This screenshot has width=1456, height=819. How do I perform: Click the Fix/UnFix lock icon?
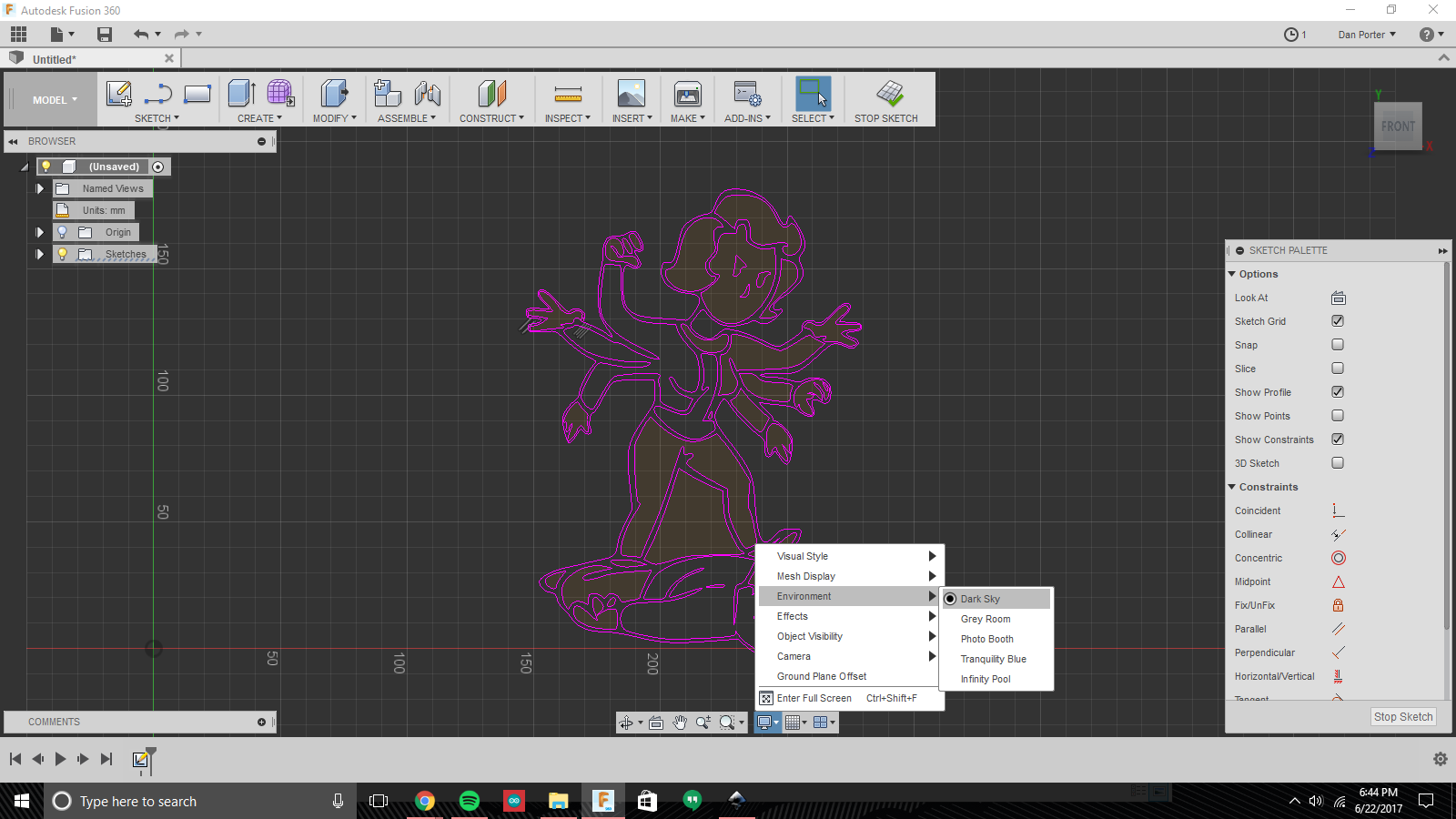click(1338, 605)
